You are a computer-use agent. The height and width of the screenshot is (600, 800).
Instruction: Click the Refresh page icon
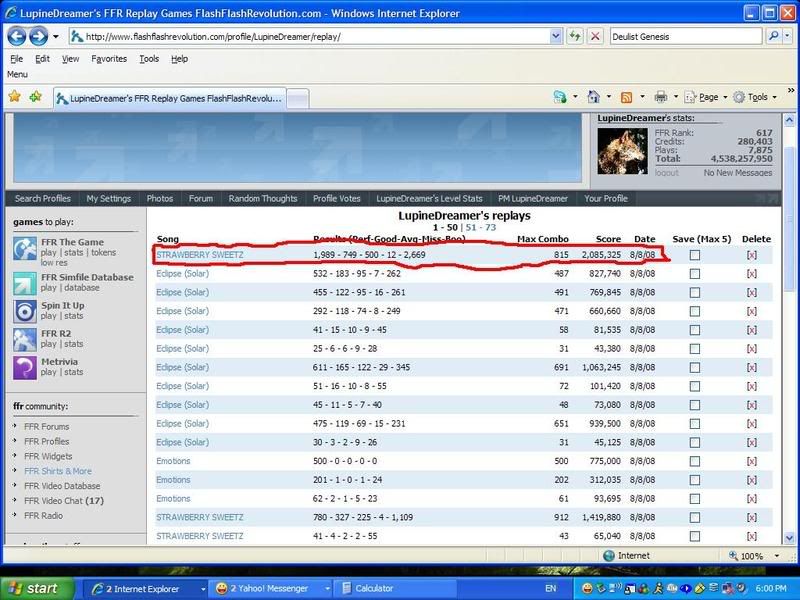point(575,36)
